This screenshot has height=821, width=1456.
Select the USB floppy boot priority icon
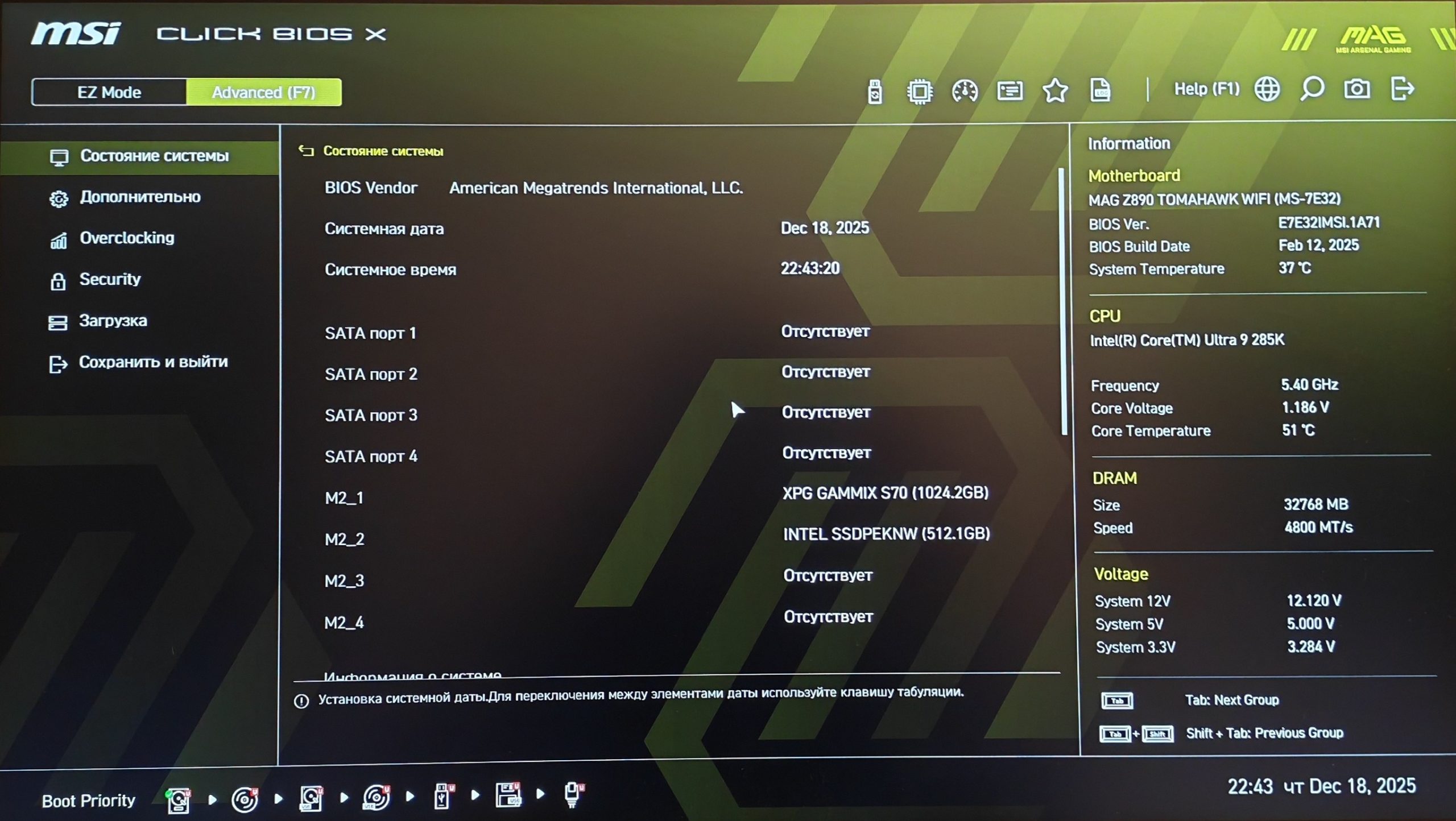pos(508,795)
